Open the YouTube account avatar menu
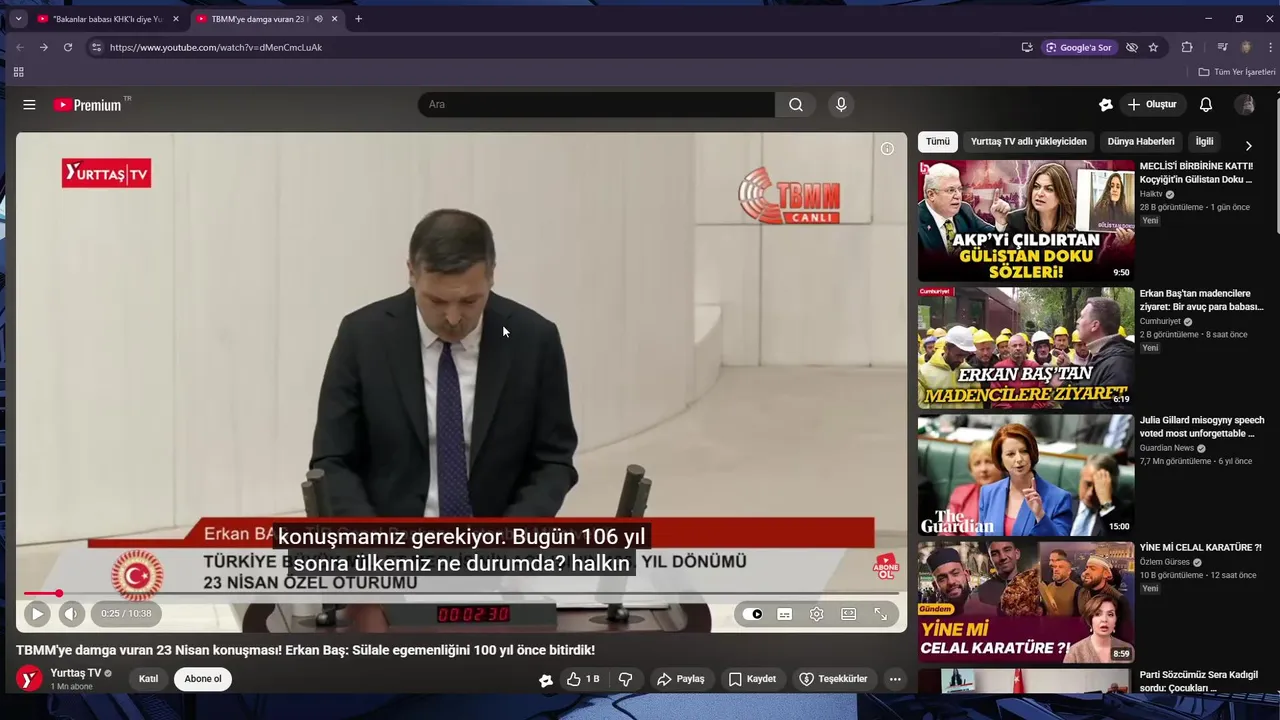1280x720 pixels. 1245,105
